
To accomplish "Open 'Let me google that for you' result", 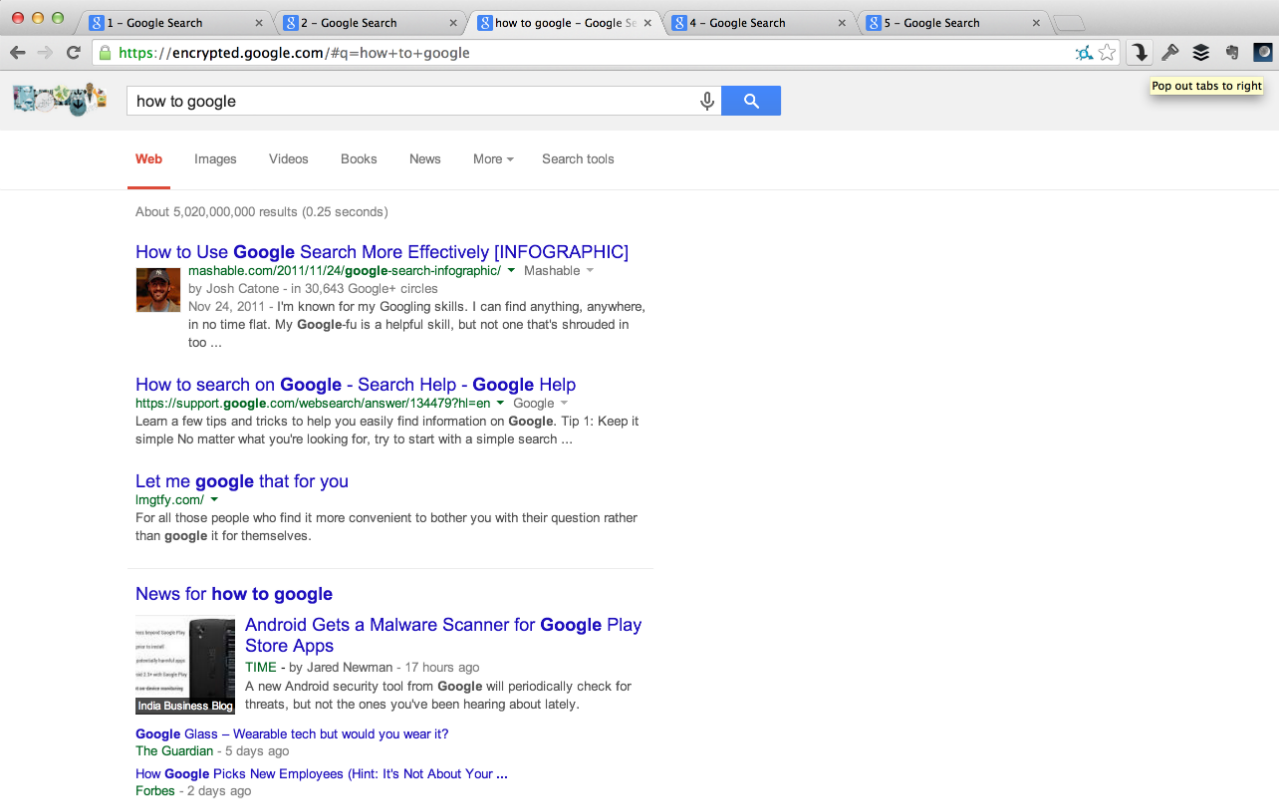I will [x=242, y=481].
